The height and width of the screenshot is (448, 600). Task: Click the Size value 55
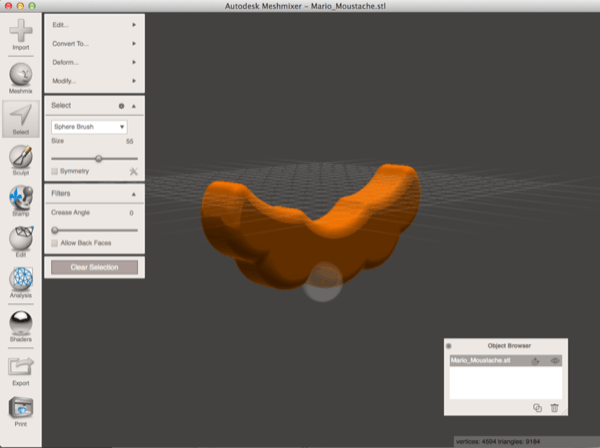130,141
